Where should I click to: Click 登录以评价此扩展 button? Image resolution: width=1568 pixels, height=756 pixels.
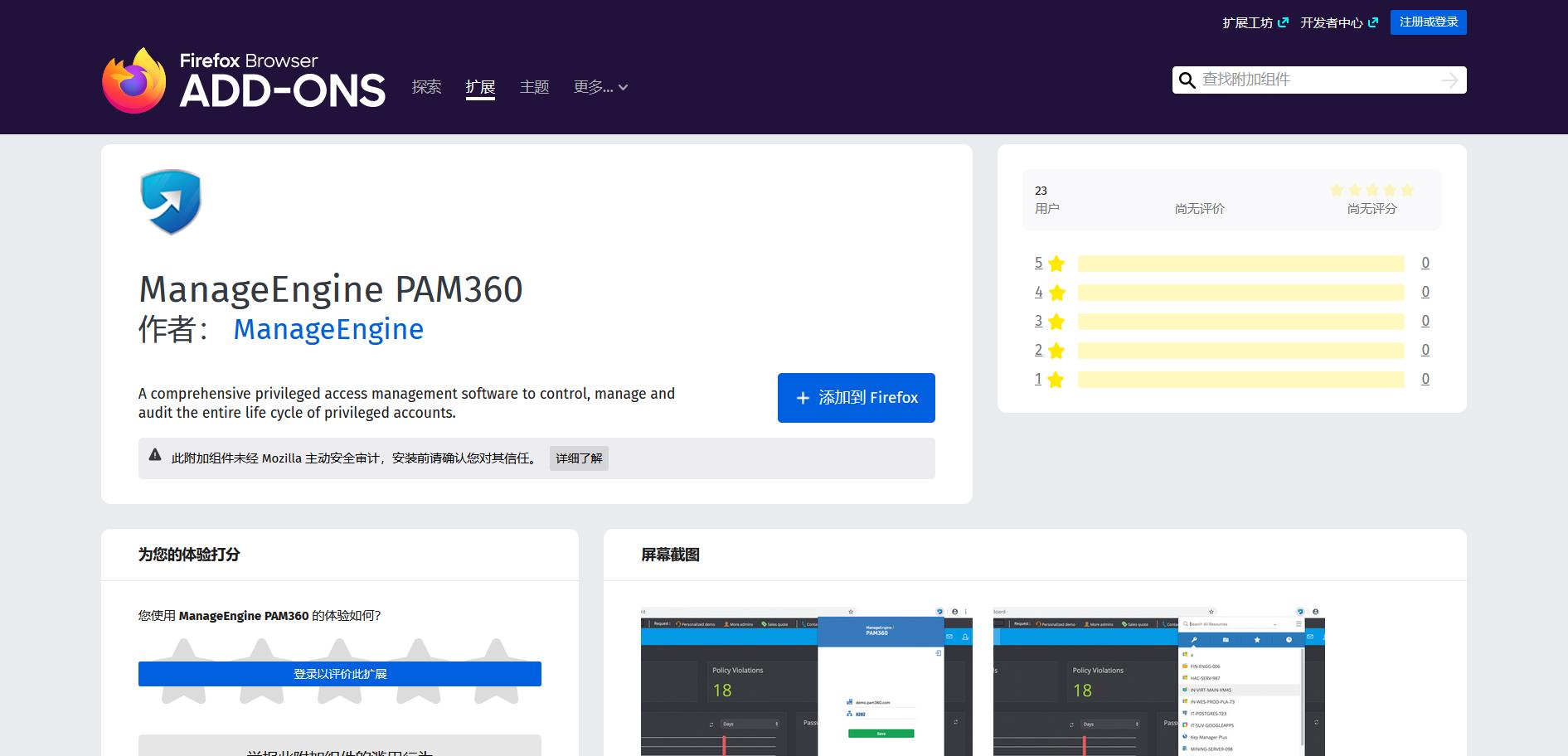[x=340, y=674]
